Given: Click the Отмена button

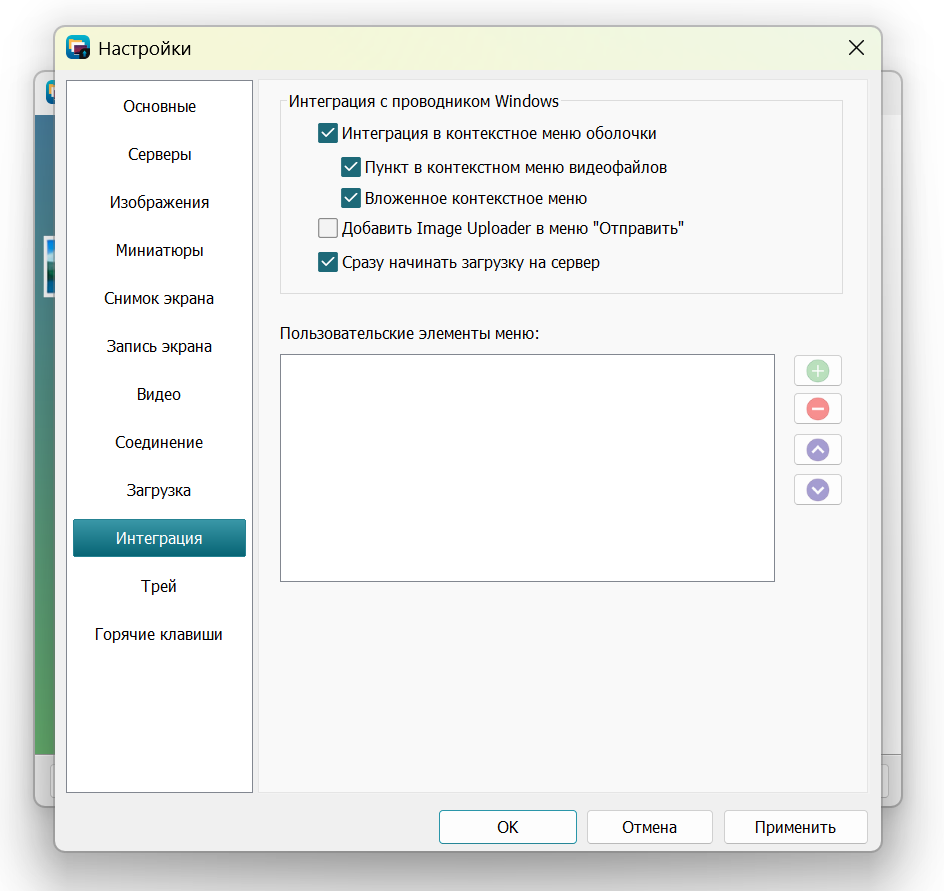Looking at the screenshot, I should point(650,827).
